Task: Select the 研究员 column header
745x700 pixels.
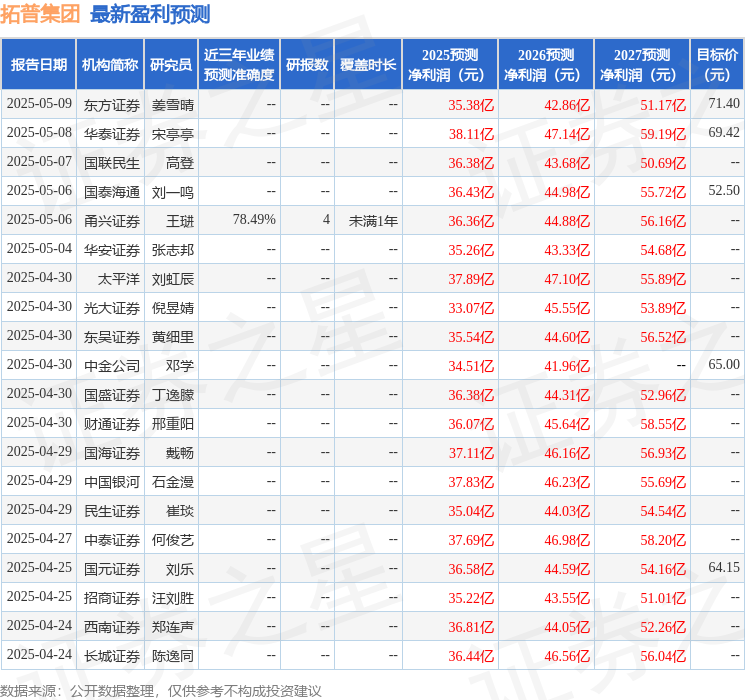Action: click(x=171, y=65)
